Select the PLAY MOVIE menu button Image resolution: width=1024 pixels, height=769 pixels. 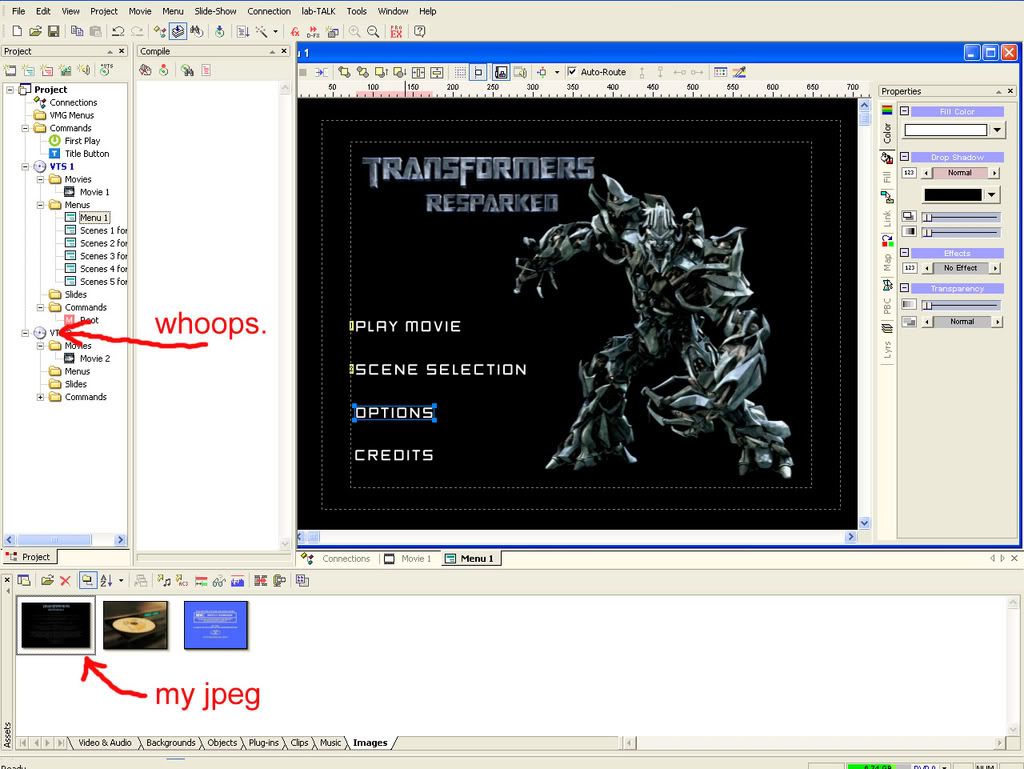[408, 326]
